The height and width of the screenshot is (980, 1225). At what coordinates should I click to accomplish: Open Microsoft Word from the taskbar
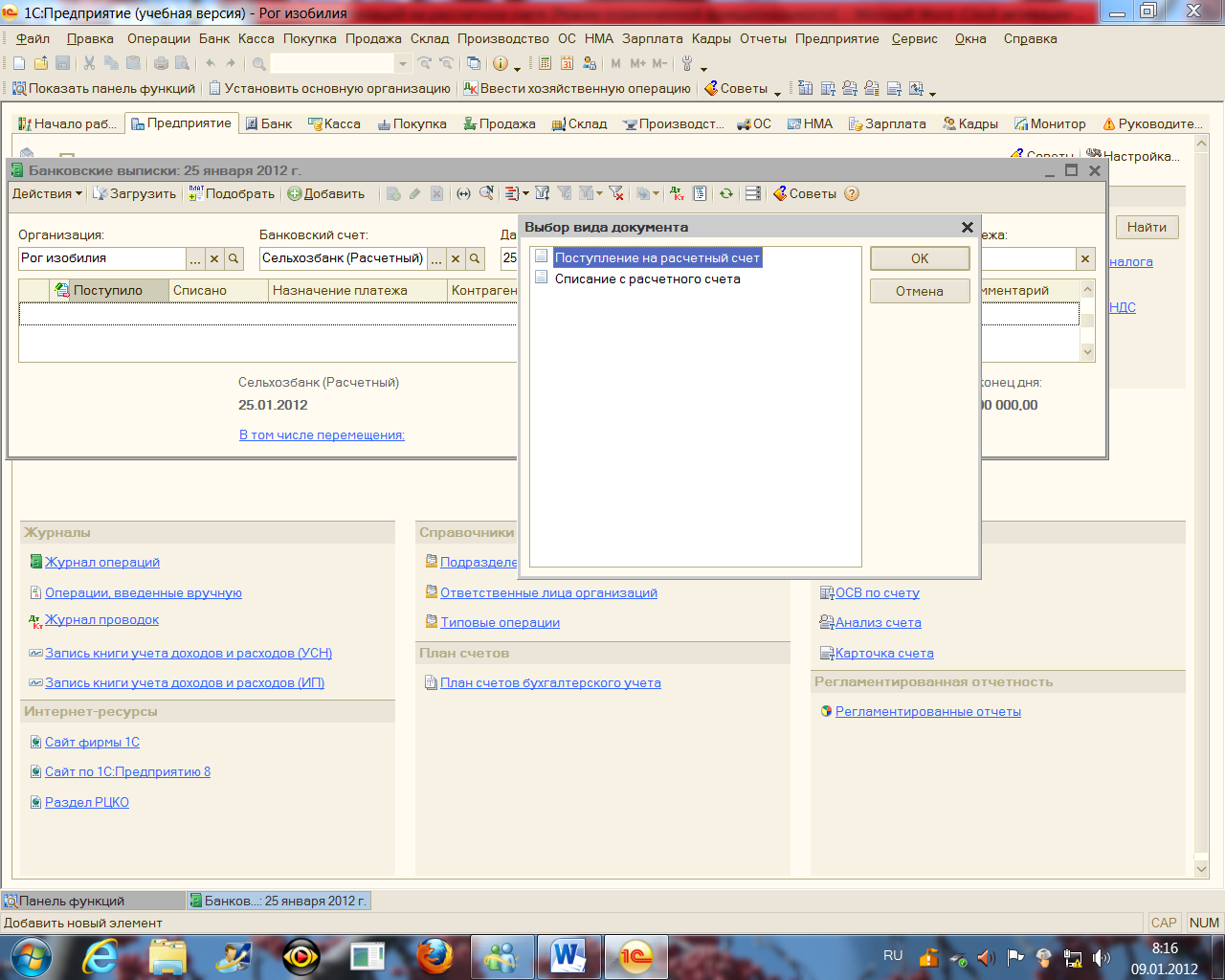pos(568,956)
